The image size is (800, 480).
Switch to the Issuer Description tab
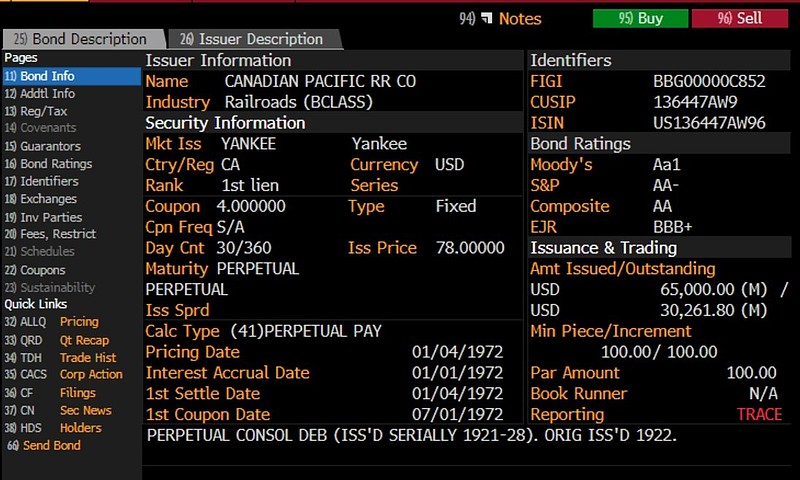(254, 39)
